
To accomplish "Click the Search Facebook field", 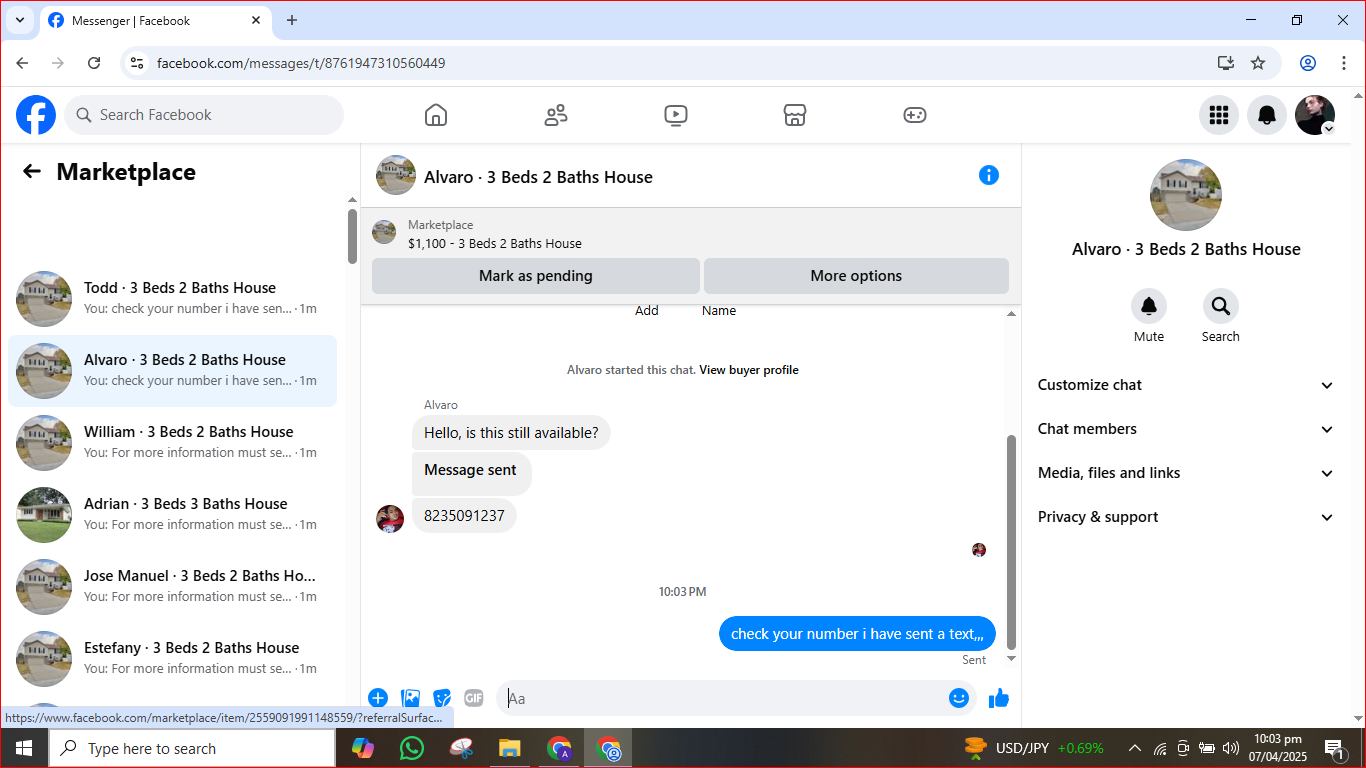I will (204, 115).
